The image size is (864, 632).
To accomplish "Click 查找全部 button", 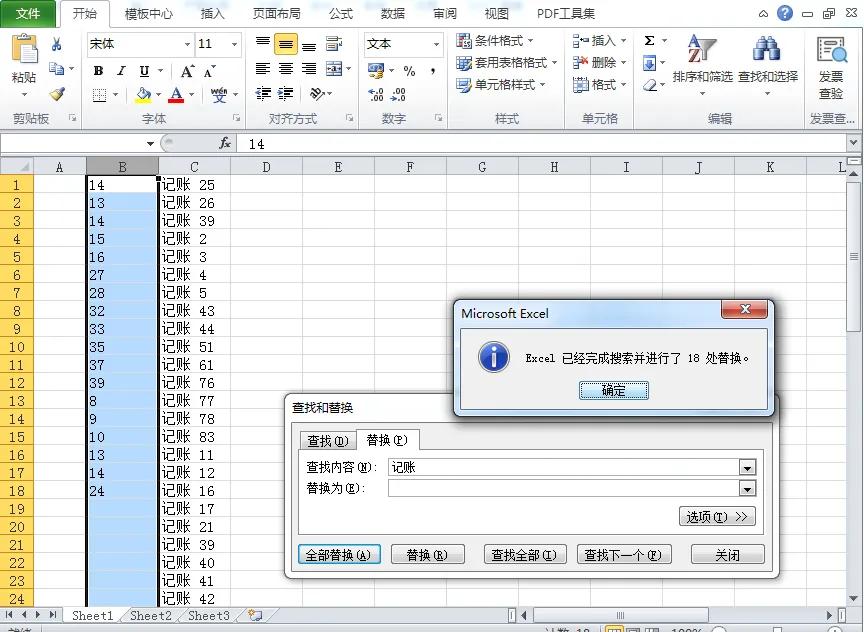I will (524, 554).
